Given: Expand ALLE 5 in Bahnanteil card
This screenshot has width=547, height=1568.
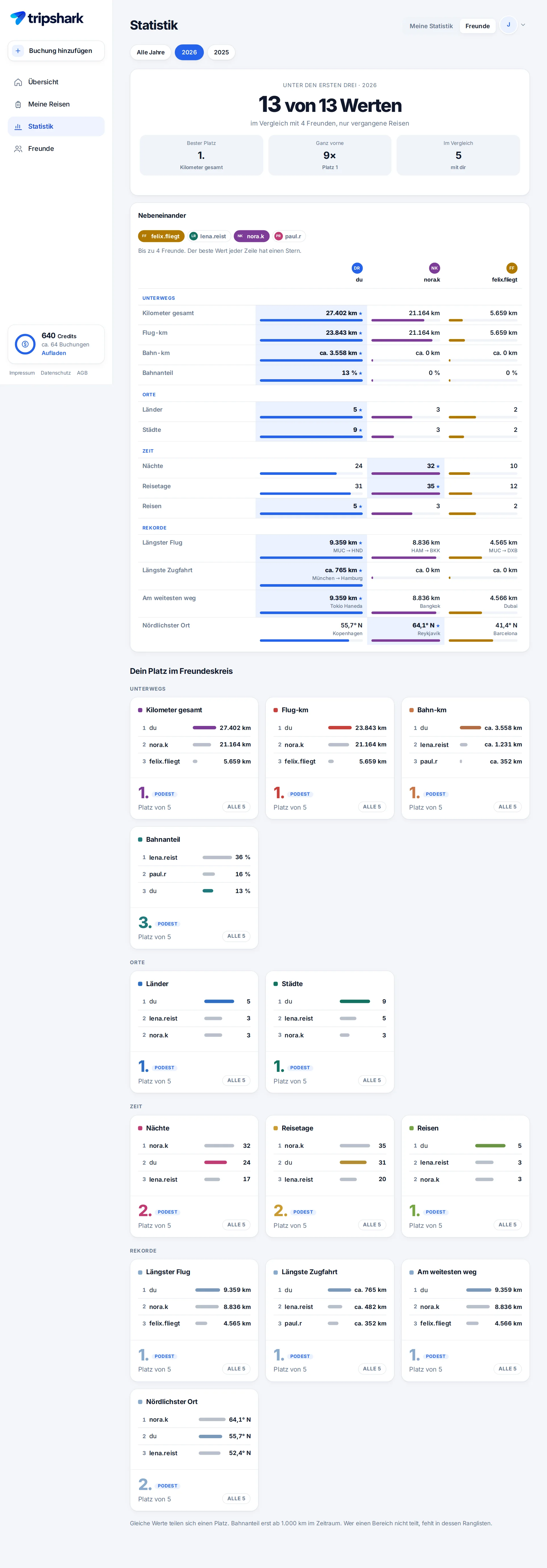Looking at the screenshot, I should coord(236,936).
